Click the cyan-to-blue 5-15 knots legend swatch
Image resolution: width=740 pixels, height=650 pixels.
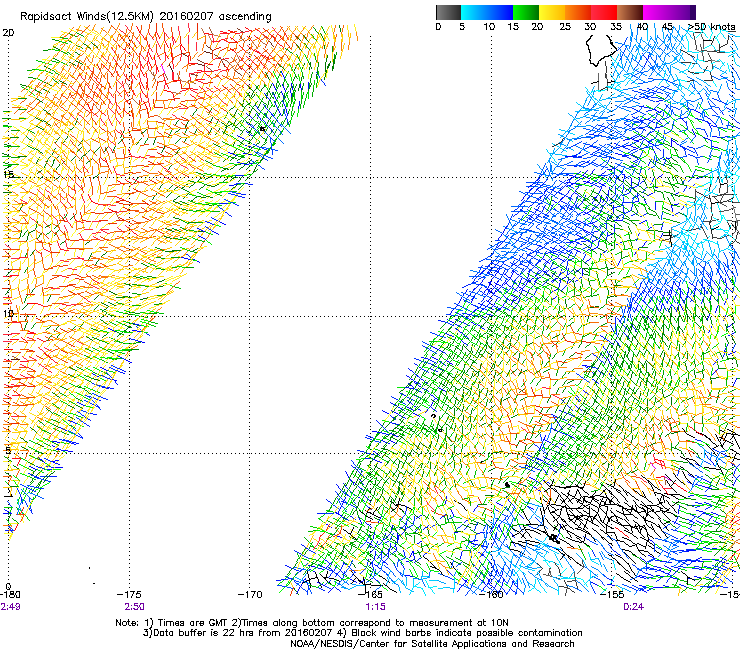487,12
